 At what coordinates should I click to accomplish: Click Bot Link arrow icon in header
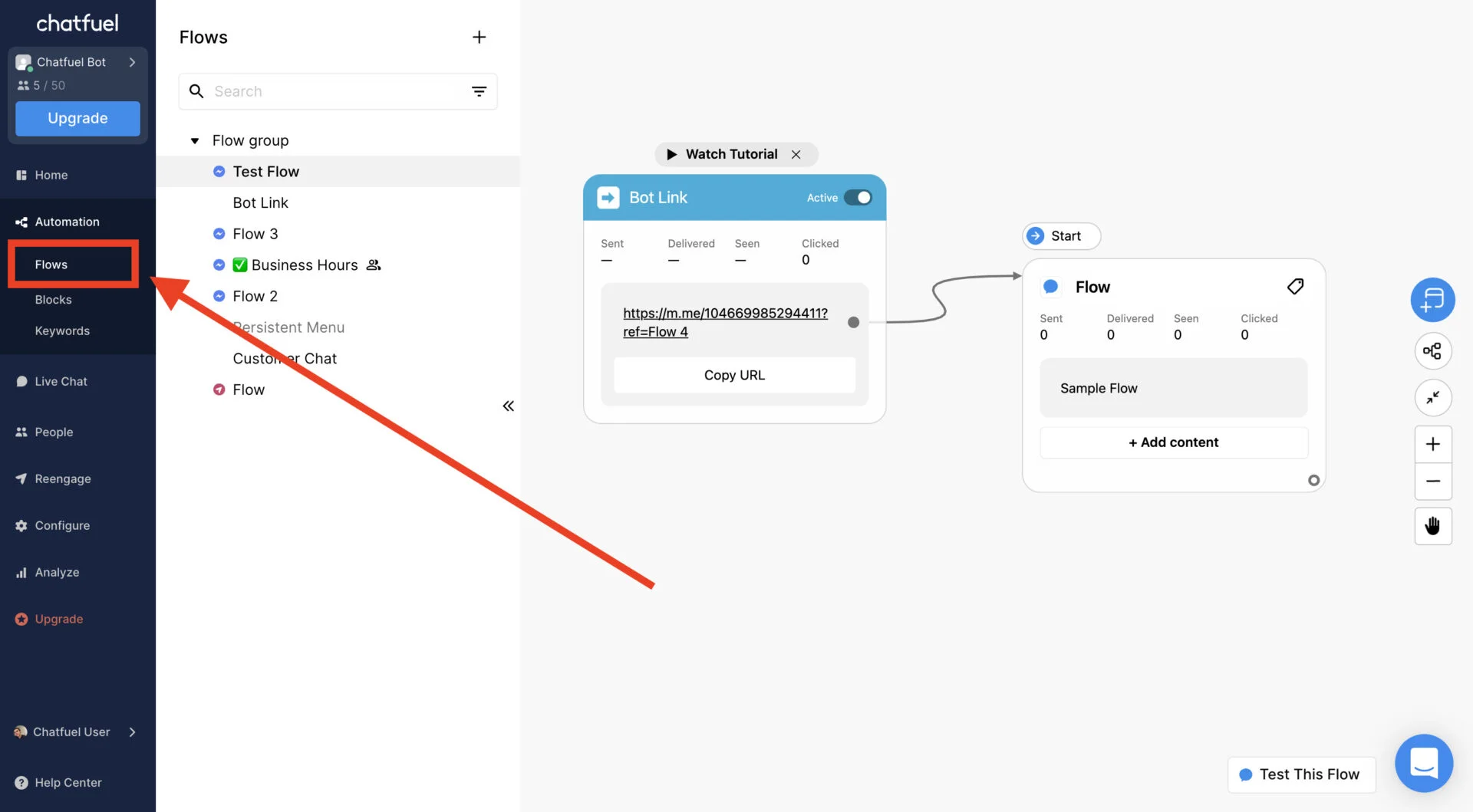(608, 198)
